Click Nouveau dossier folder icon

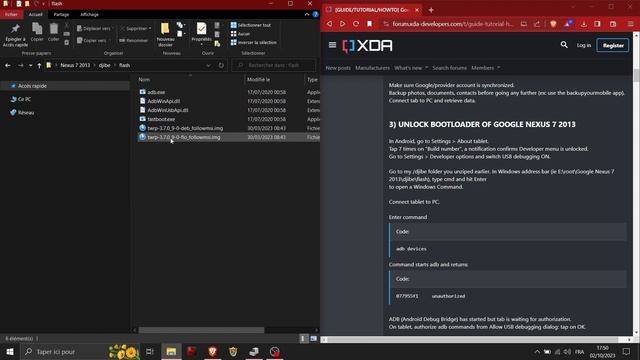click(x=165, y=29)
